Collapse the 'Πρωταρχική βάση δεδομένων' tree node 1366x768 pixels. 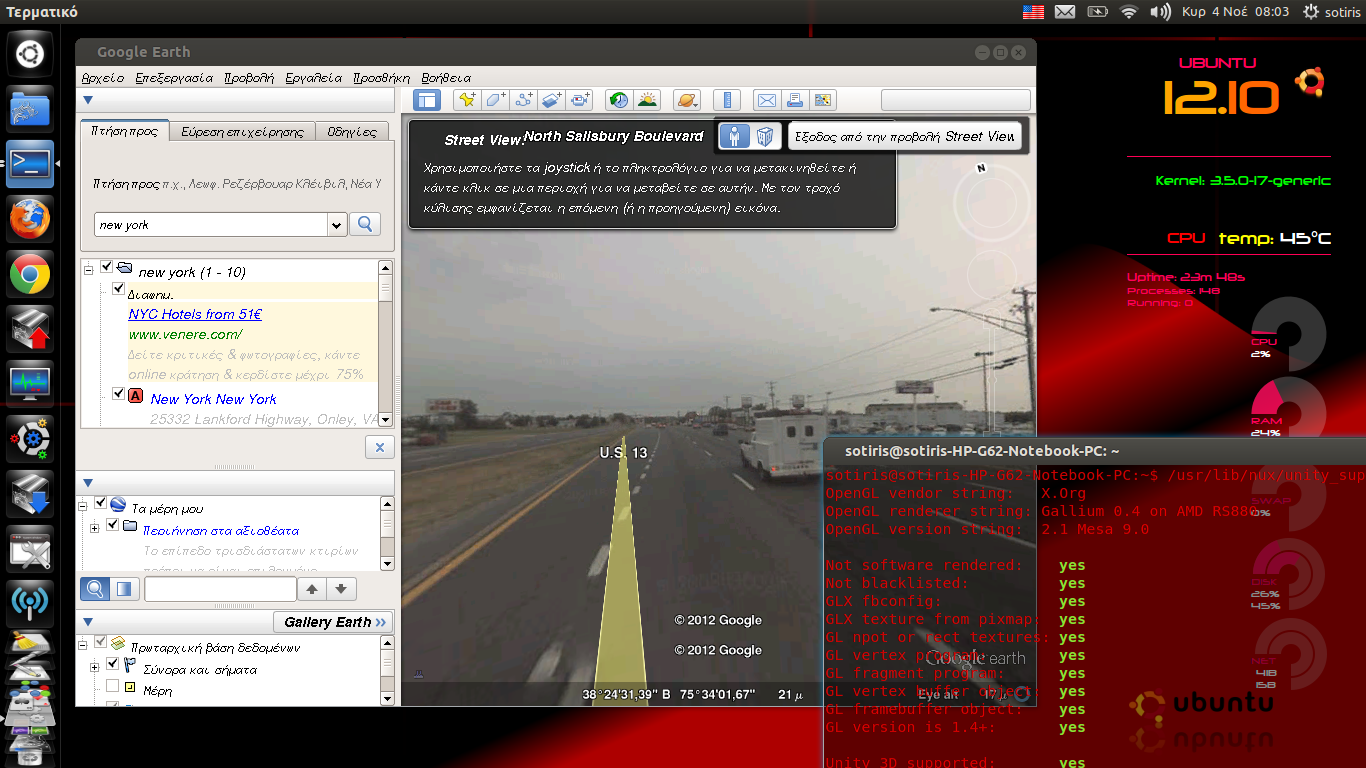pyautogui.click(x=82, y=643)
